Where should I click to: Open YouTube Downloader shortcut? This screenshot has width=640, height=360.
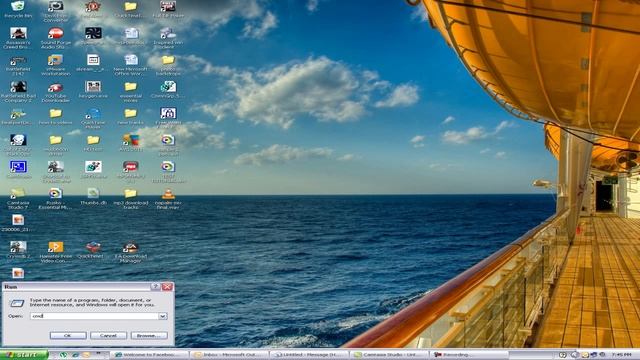(56, 92)
